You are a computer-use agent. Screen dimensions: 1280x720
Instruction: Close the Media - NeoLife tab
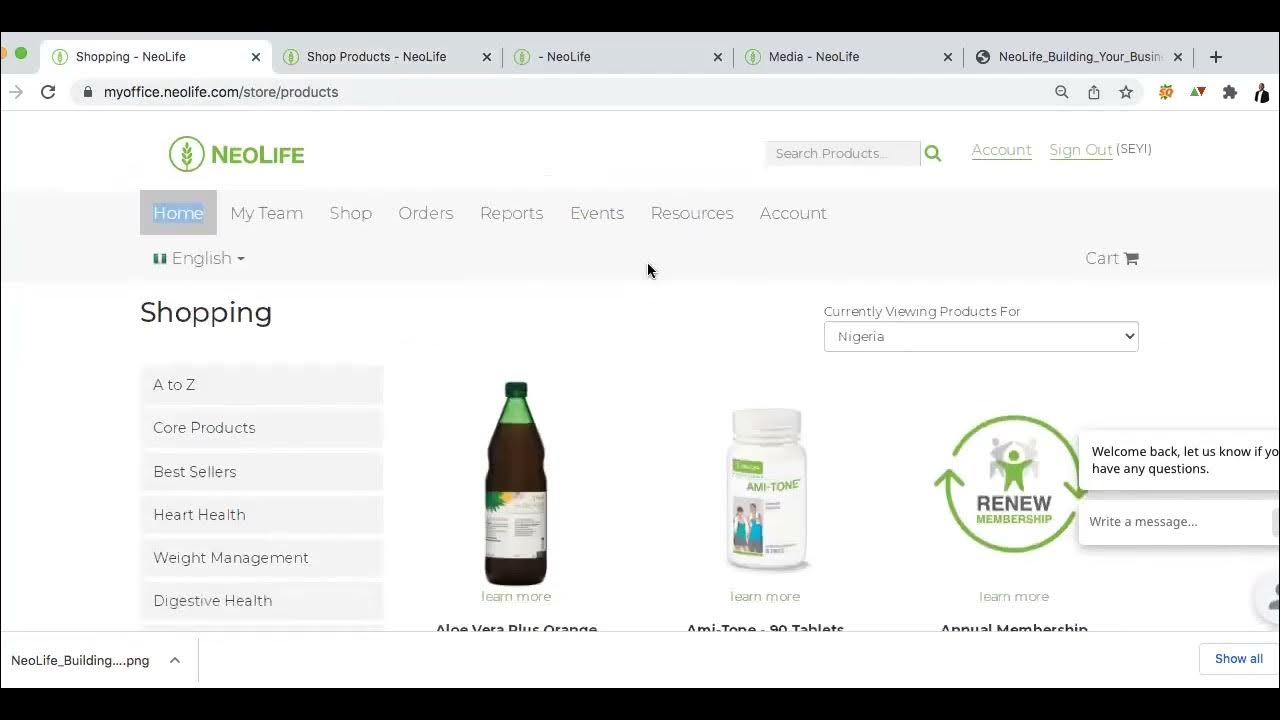tap(948, 57)
